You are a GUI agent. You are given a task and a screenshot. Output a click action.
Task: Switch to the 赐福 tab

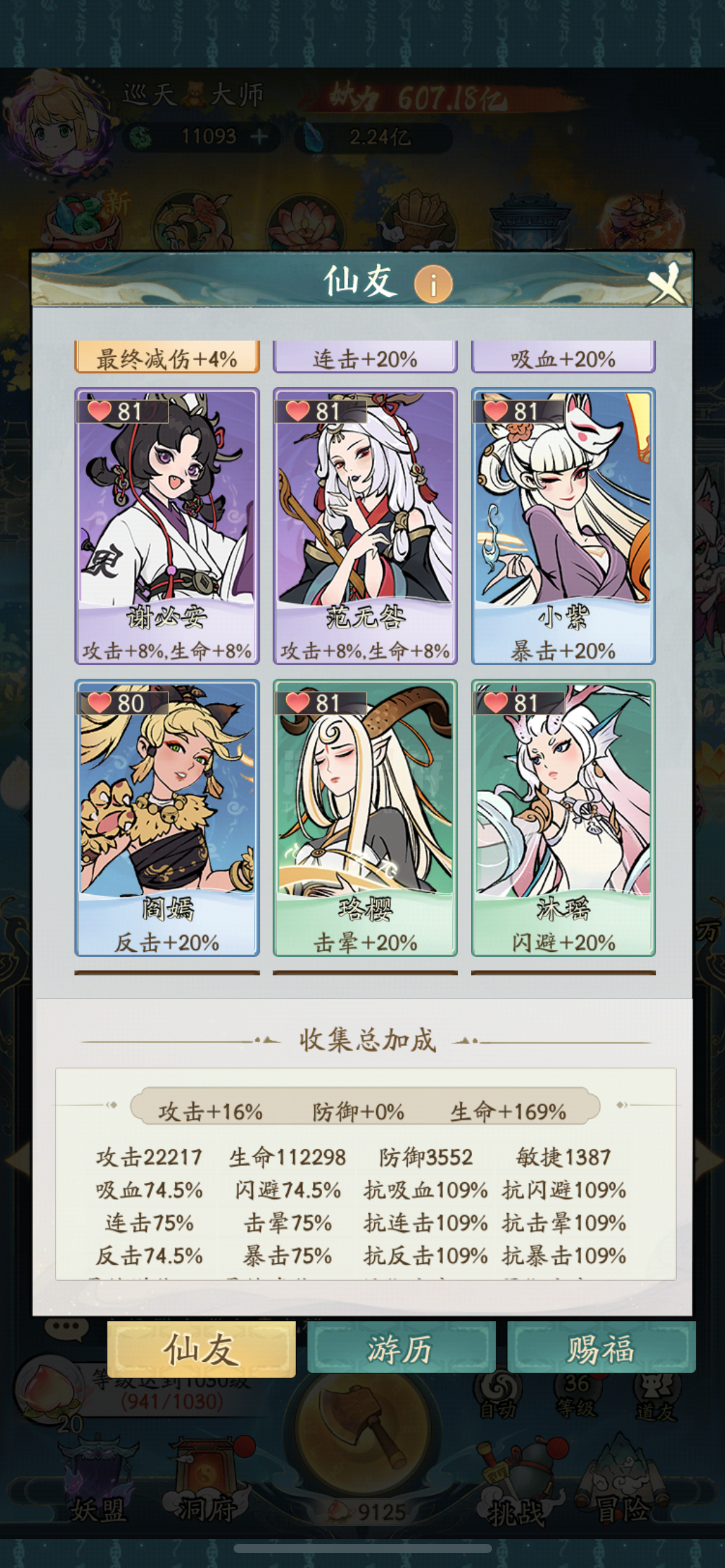(601, 1349)
